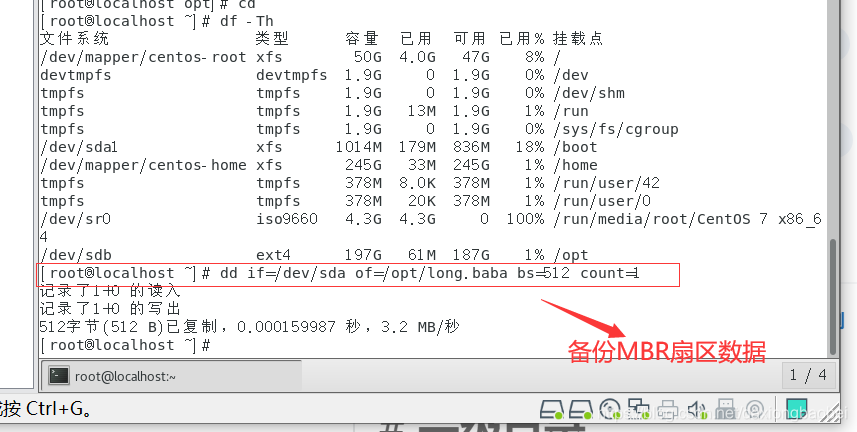Click the 记录了1+0 的写出 output line
This screenshot has width=857, height=432.
pyautogui.click(x=110, y=309)
